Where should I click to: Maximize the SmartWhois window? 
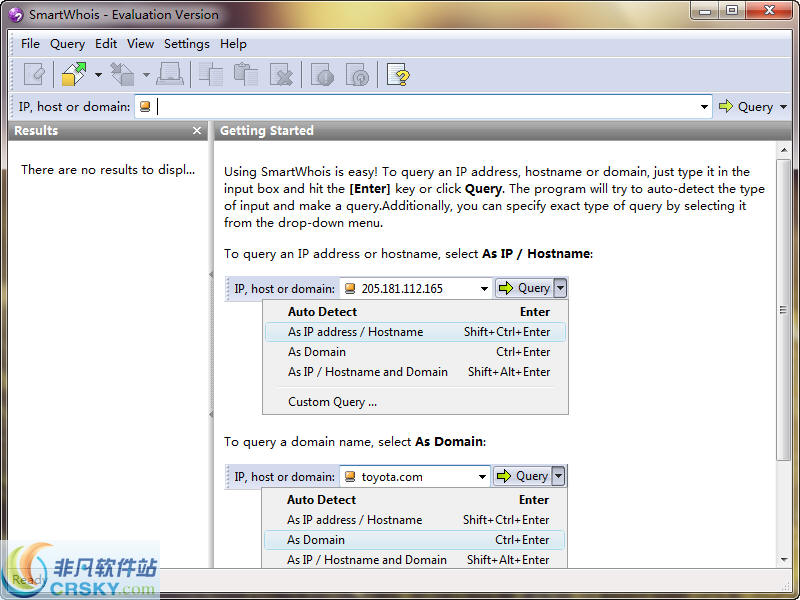point(732,11)
